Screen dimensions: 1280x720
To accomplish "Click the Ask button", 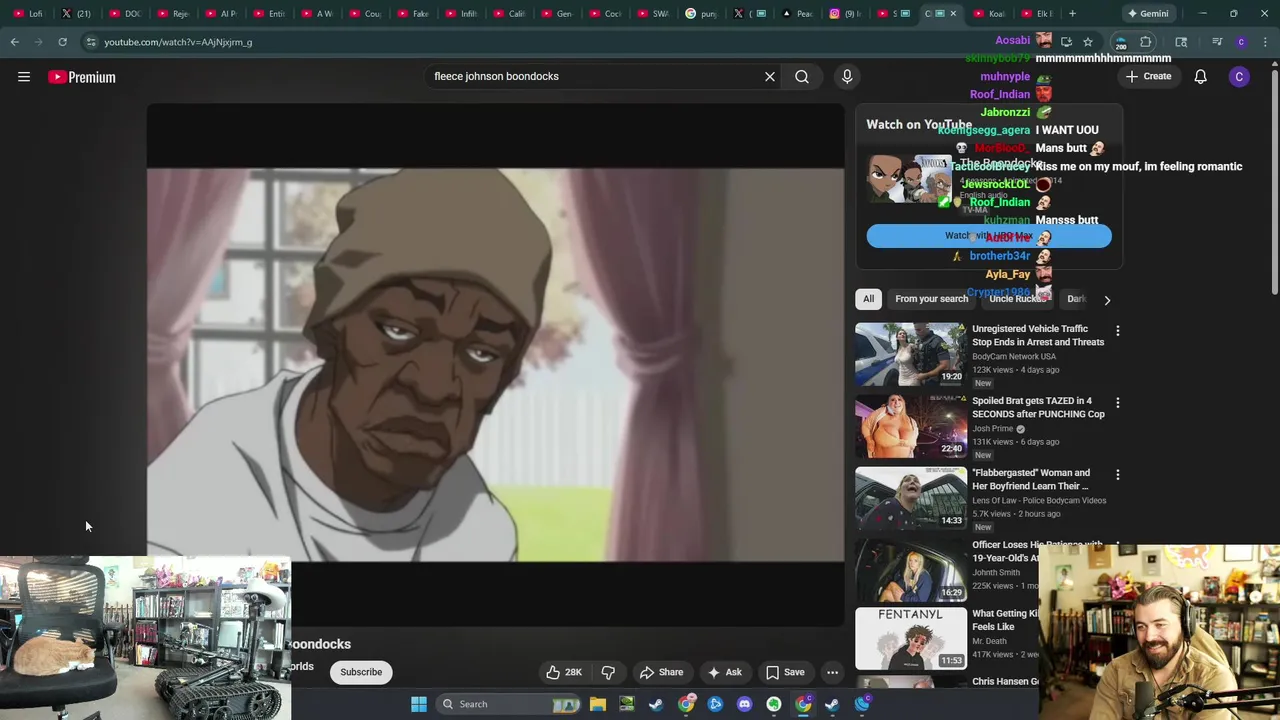I will (725, 672).
